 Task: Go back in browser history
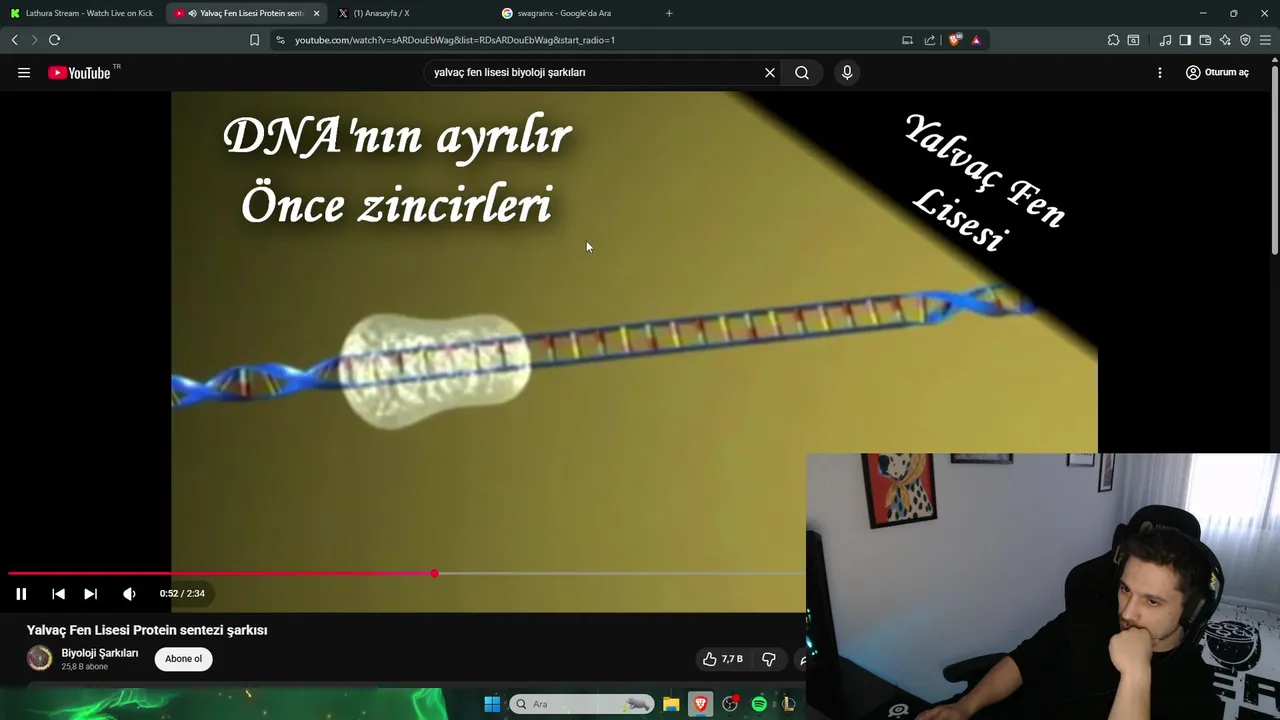[14, 40]
